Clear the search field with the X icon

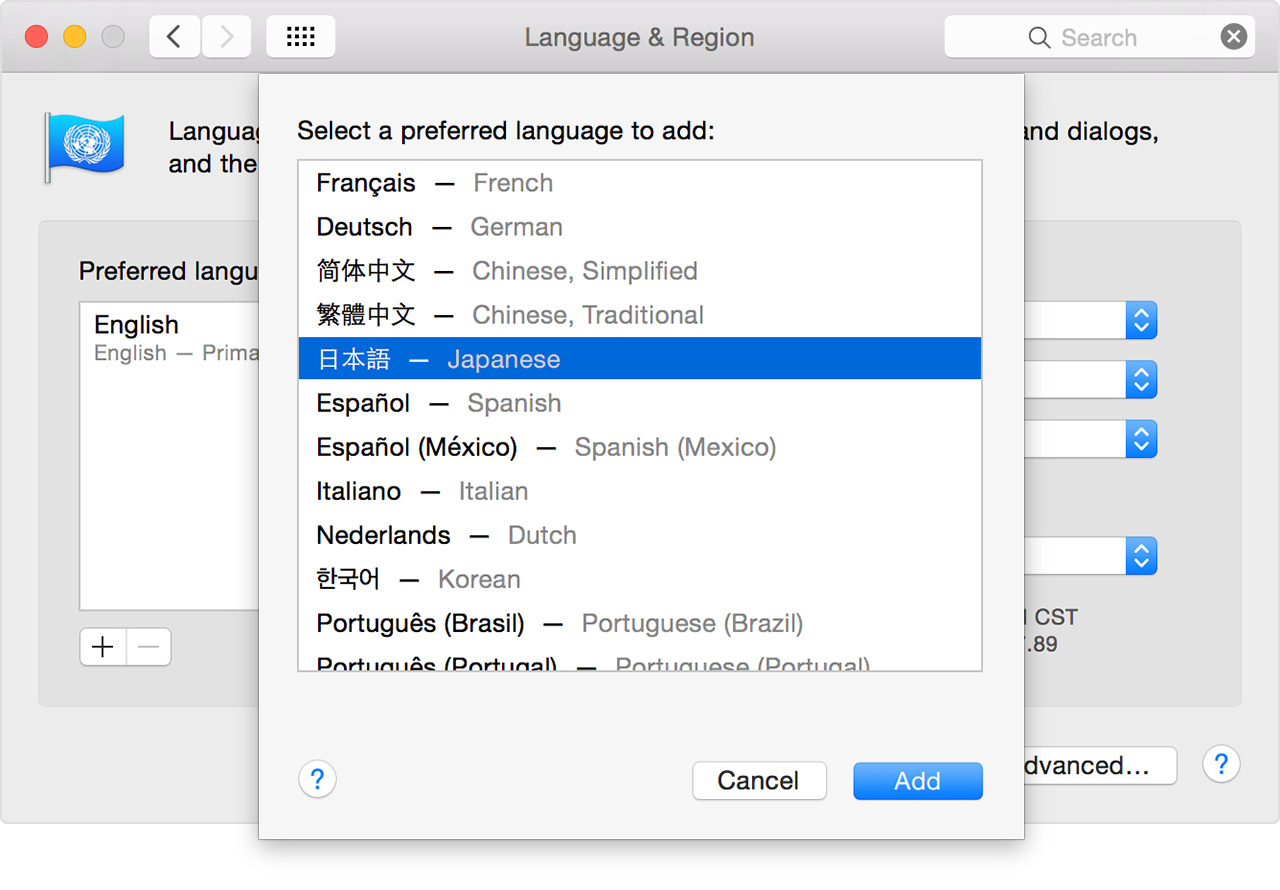(x=1233, y=36)
